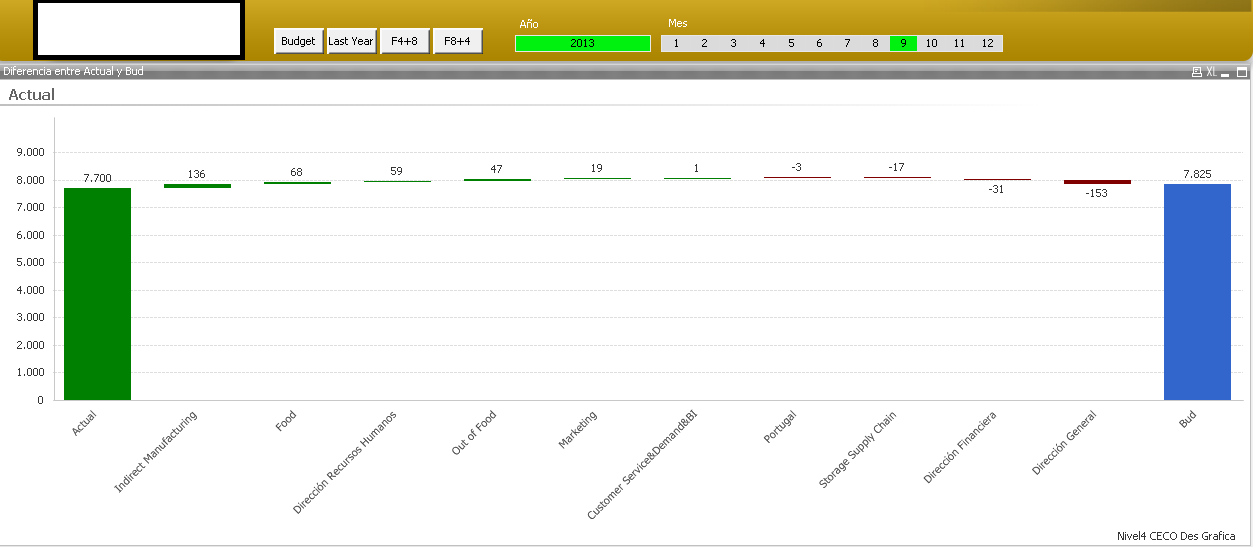Pick month 6 in Mes selector
1253x547 pixels.
click(819, 43)
